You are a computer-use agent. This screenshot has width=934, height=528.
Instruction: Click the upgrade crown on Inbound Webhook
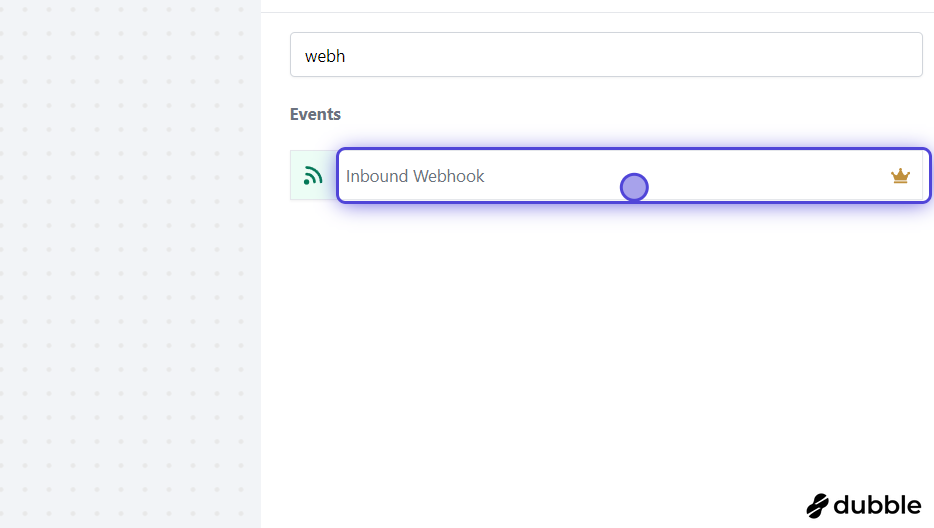[900, 176]
